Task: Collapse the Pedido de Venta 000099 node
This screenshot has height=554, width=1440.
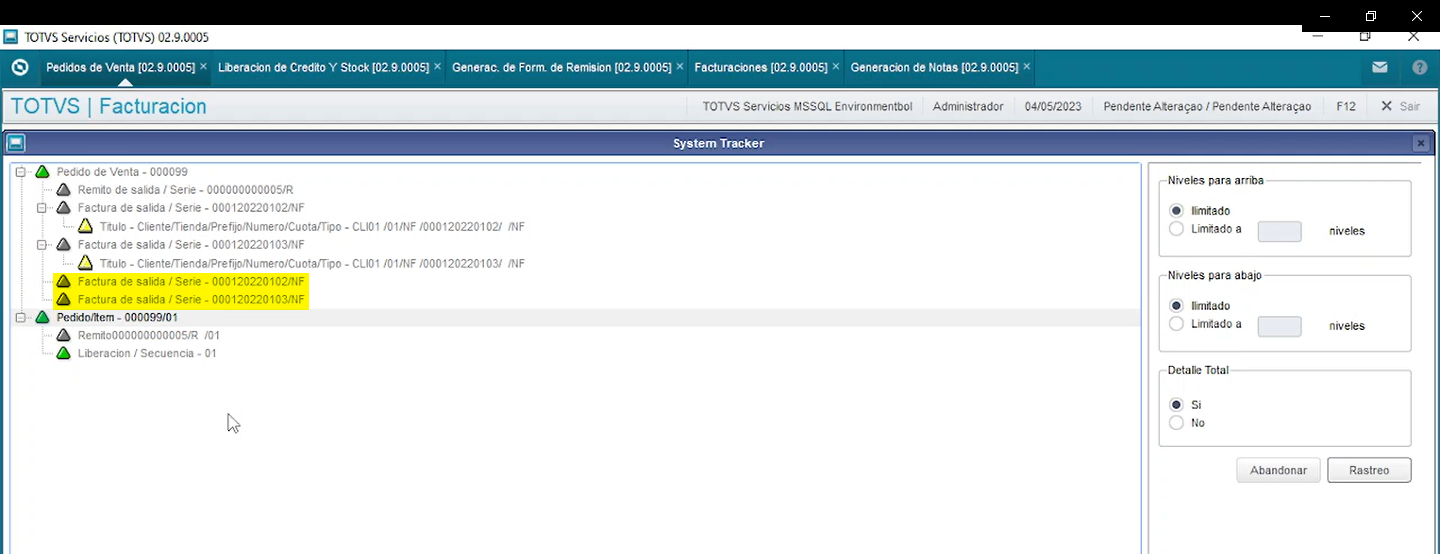Action: tap(20, 172)
